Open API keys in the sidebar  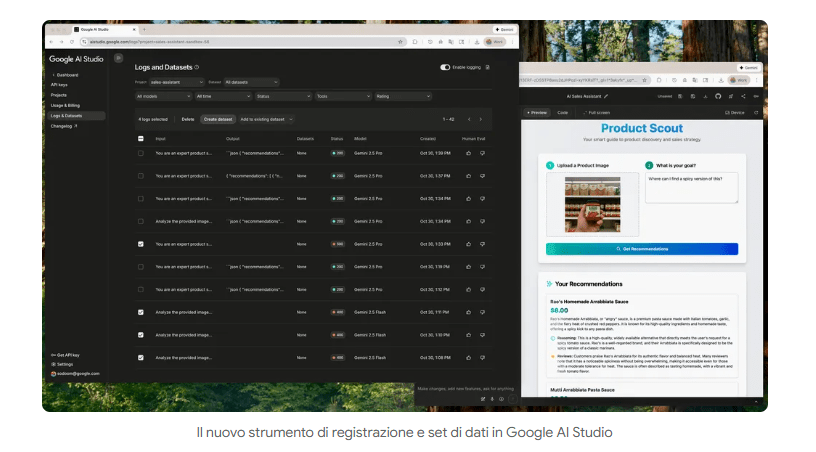click(x=59, y=85)
